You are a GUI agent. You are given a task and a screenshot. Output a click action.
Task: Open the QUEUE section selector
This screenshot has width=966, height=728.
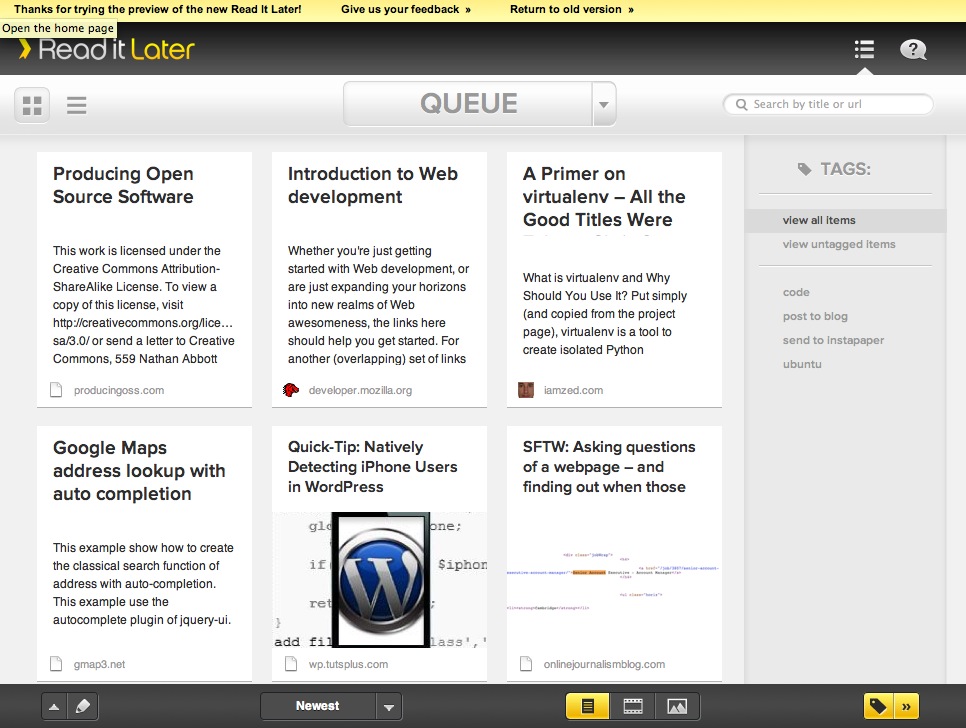point(468,103)
